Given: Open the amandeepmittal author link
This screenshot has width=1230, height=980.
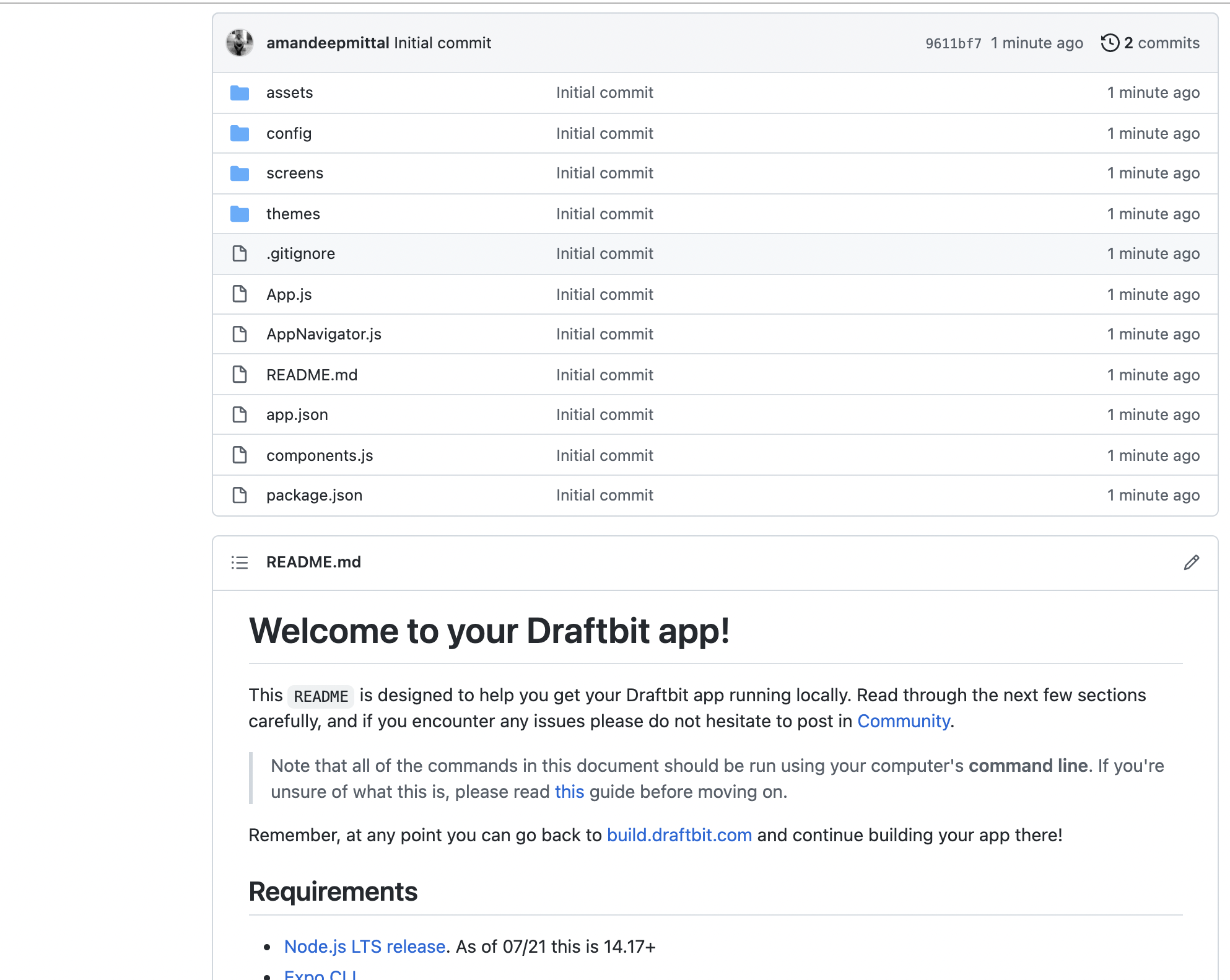Looking at the screenshot, I should [328, 43].
